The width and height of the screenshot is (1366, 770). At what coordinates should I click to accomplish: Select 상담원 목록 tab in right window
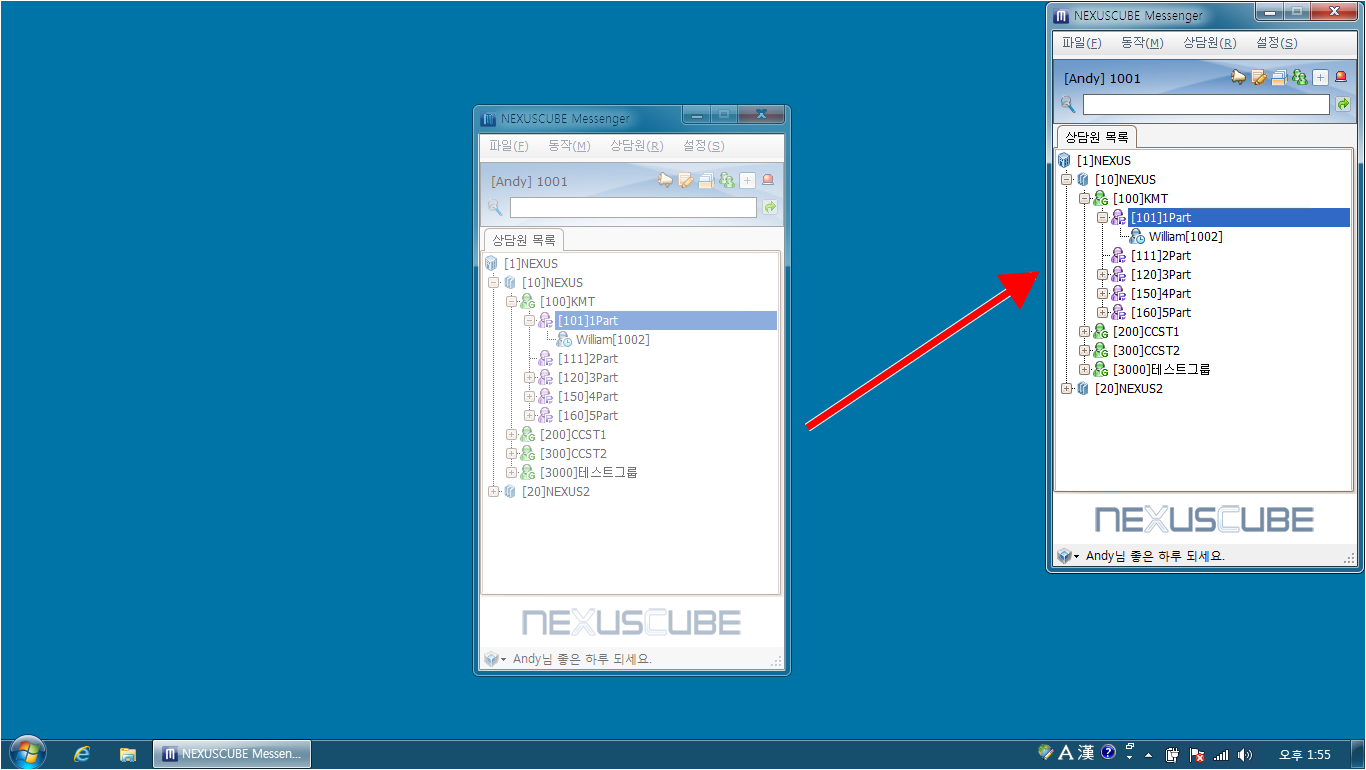(1097, 137)
